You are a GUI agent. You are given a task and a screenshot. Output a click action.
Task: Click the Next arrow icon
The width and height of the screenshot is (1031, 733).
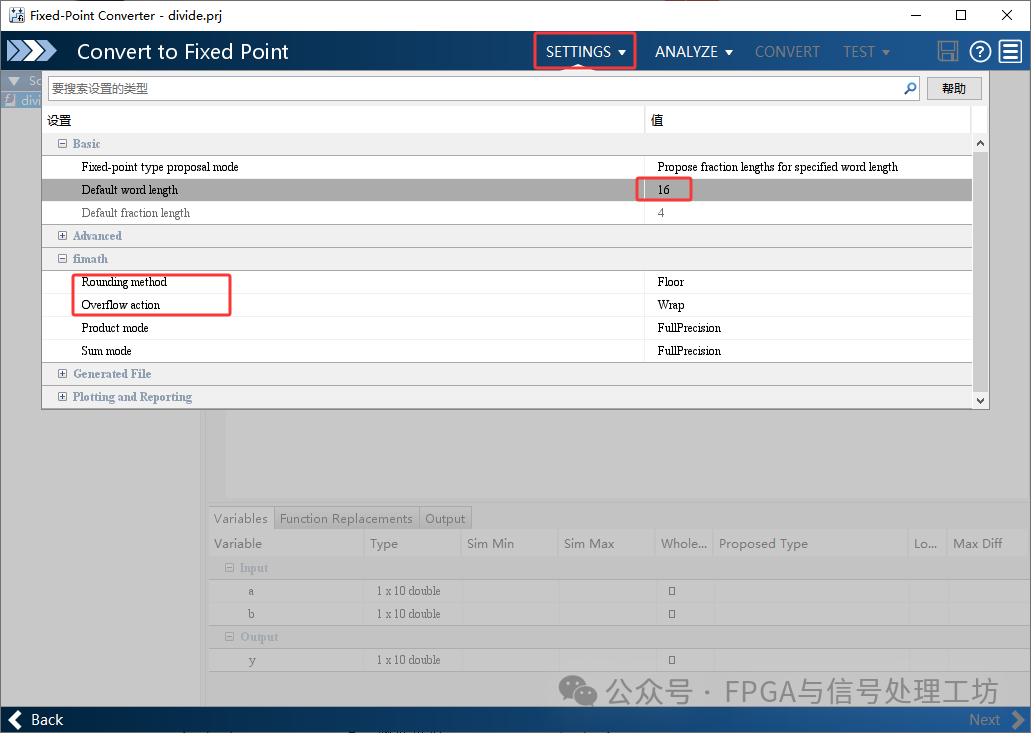pos(1017,720)
